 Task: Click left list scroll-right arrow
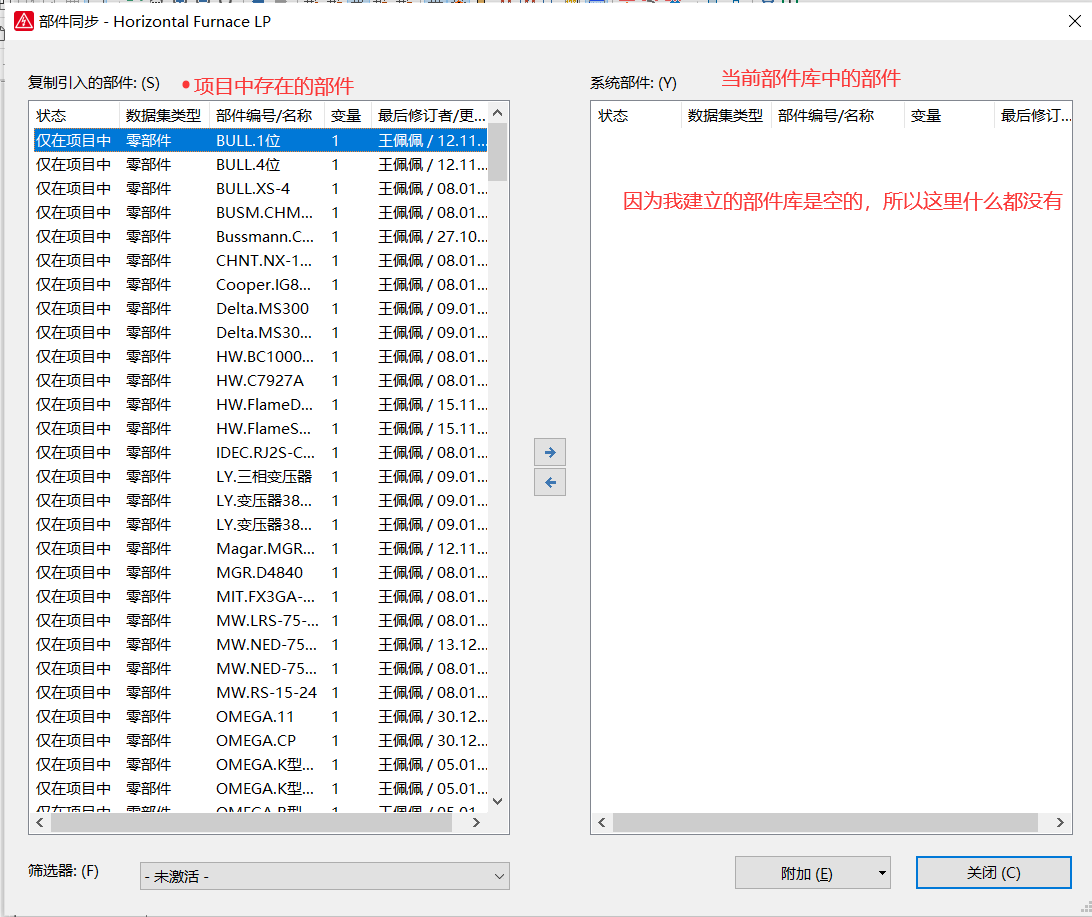click(x=476, y=822)
